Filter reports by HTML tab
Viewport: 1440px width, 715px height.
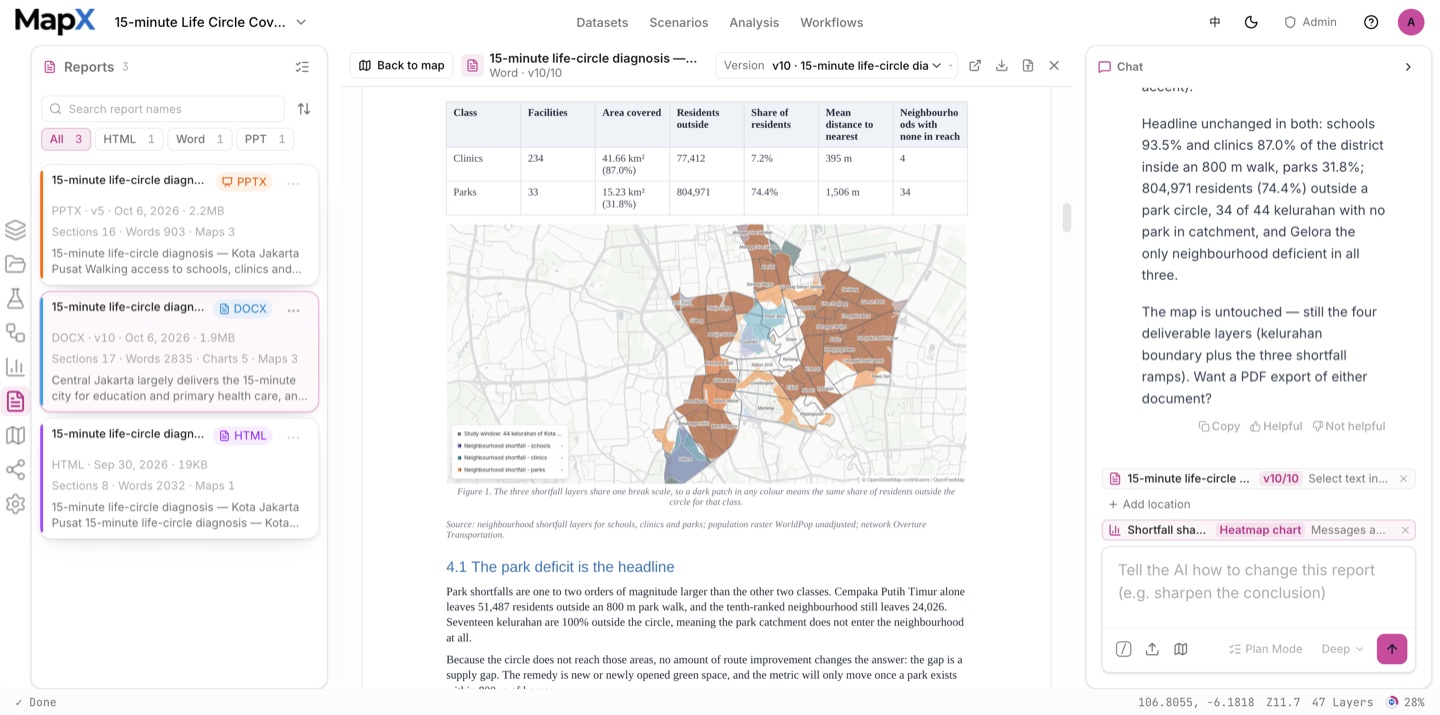tap(129, 139)
